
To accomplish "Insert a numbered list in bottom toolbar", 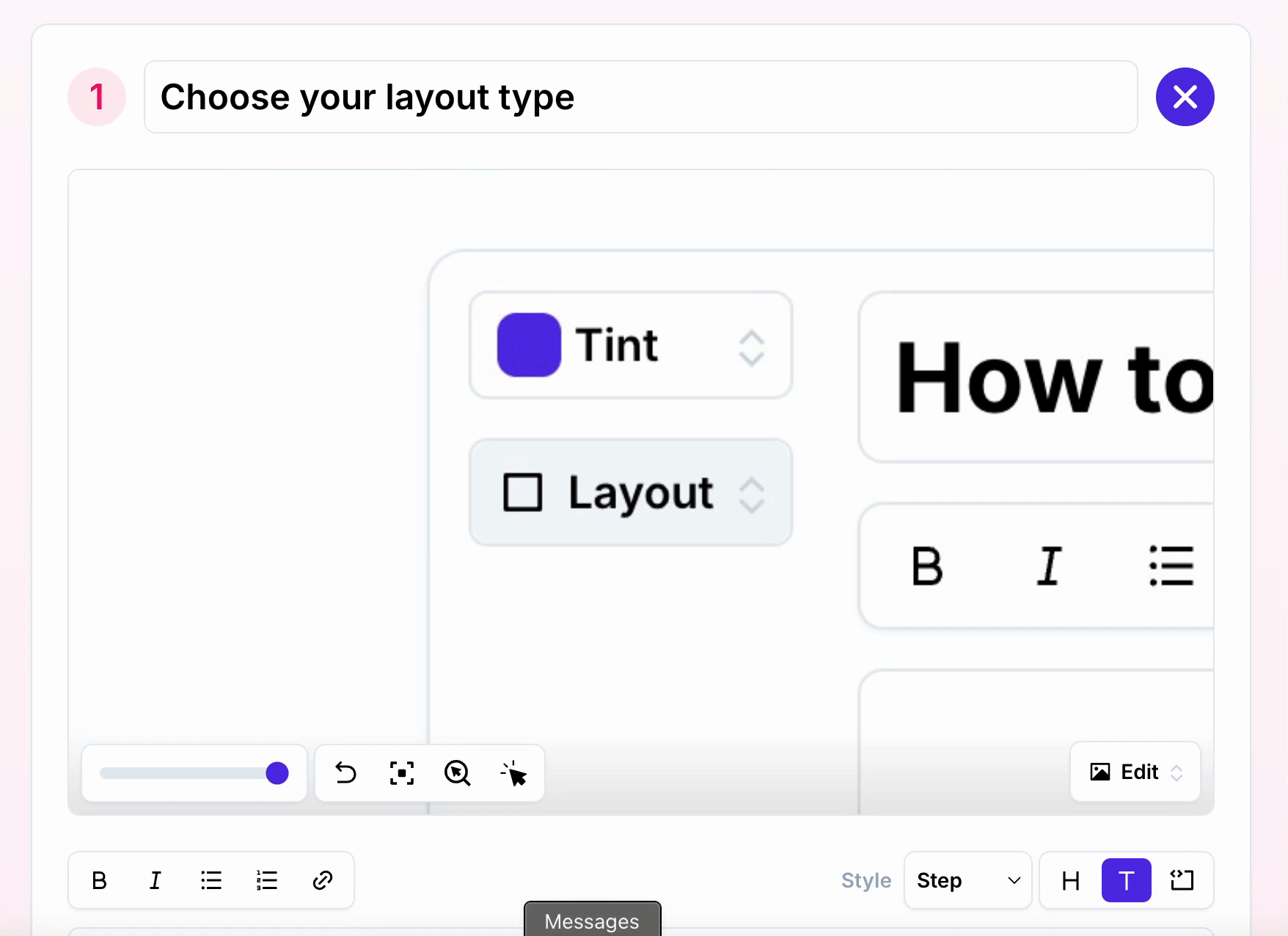I will (267, 880).
